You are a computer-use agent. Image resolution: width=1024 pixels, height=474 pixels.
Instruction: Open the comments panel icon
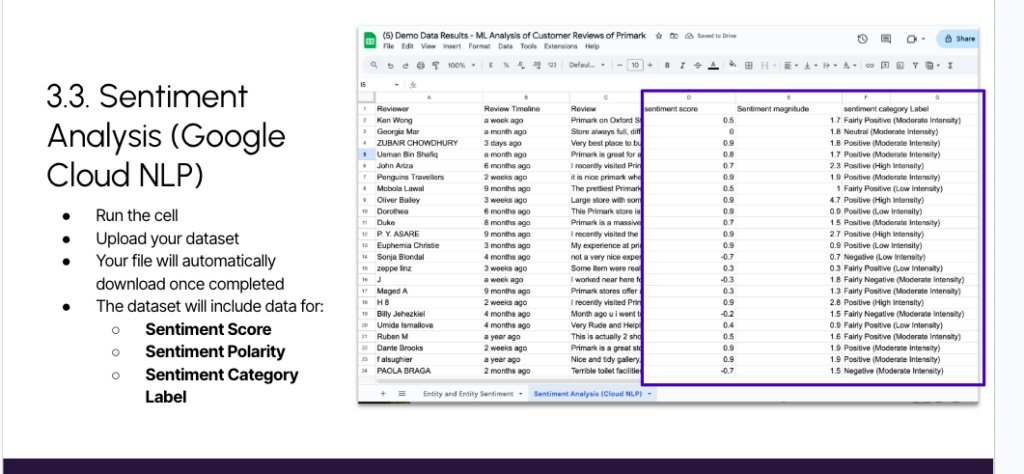pyautogui.click(x=886, y=39)
